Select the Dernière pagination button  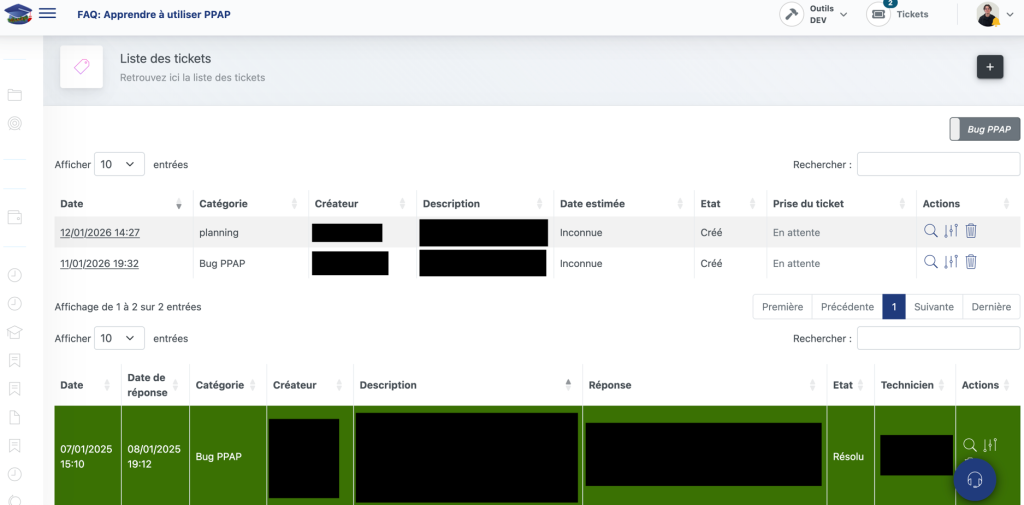(x=991, y=307)
